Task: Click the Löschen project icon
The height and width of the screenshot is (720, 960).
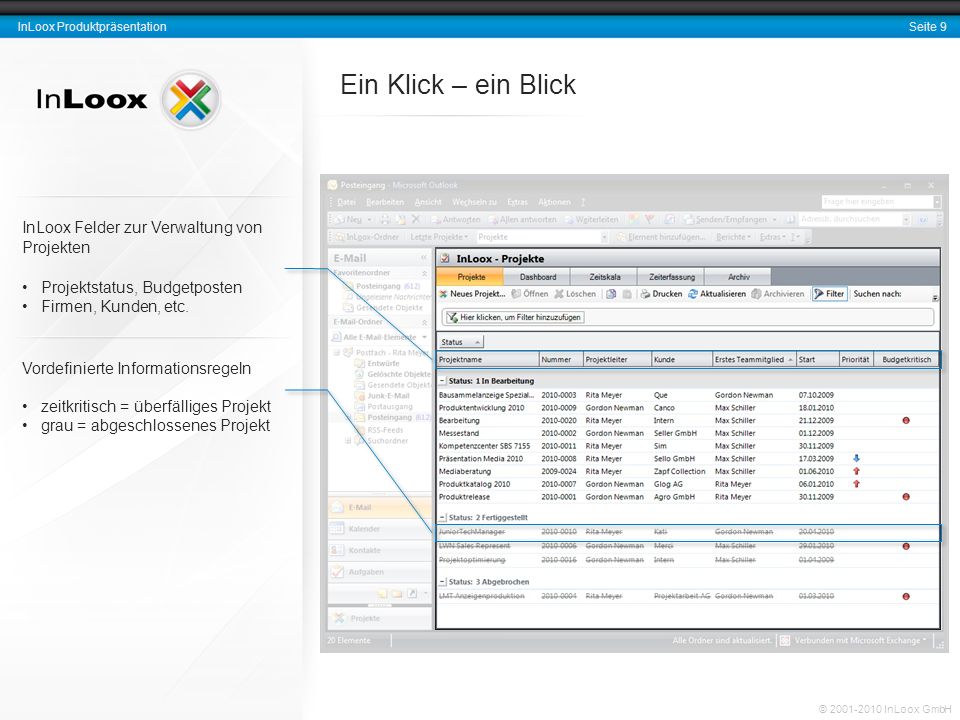Action: point(559,294)
